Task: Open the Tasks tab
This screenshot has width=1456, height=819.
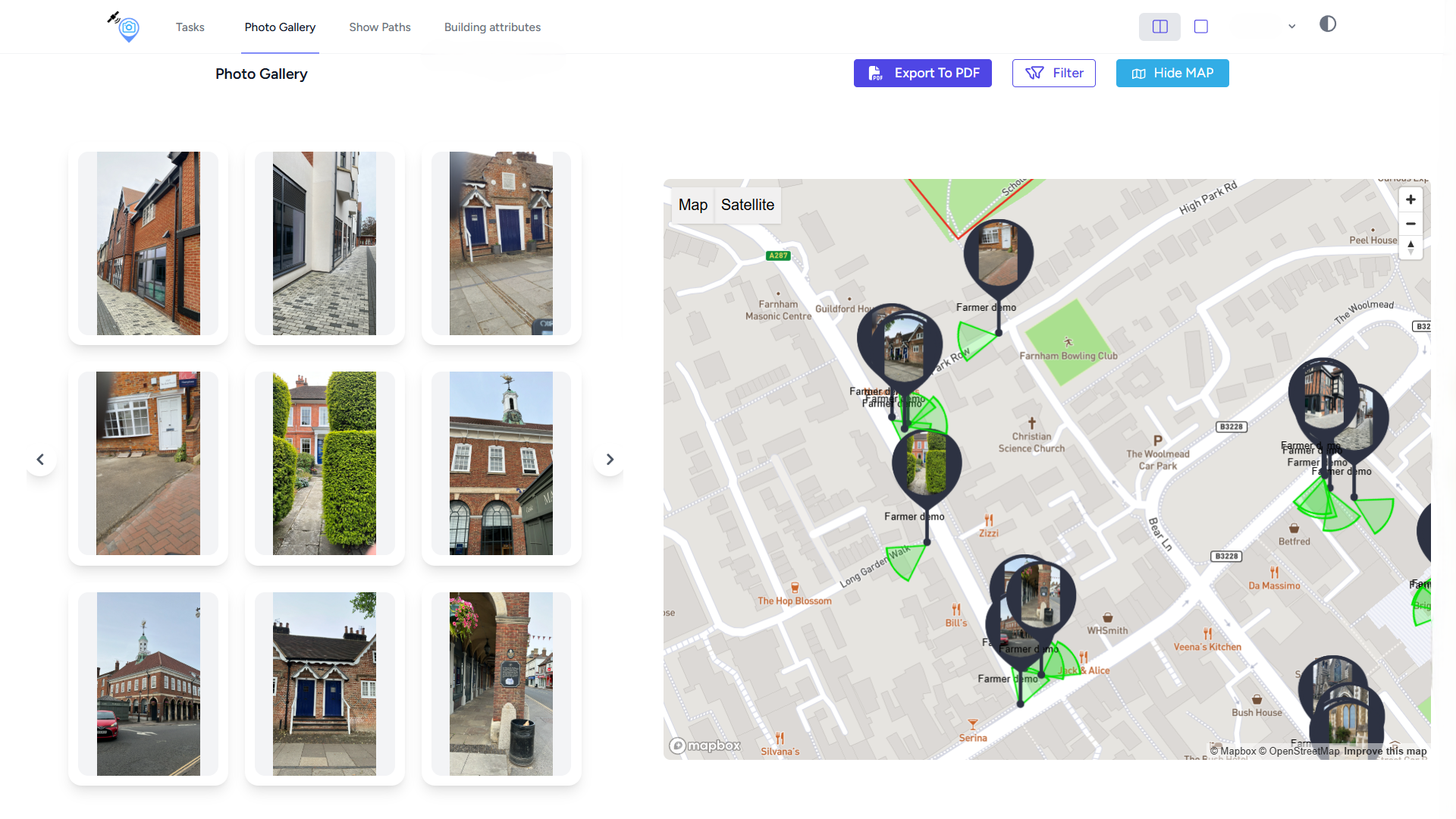Action: point(190,27)
